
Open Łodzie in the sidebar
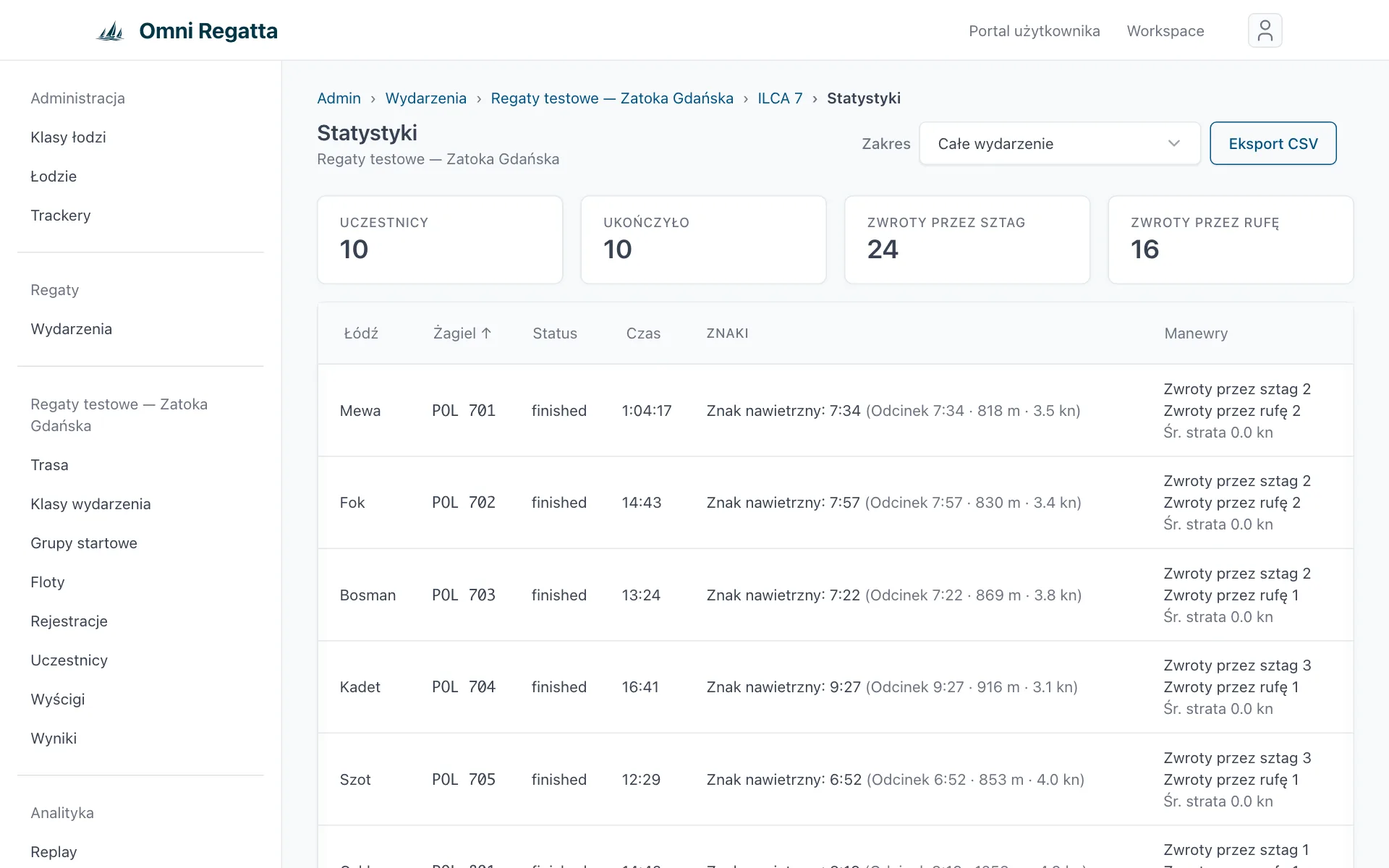54,176
